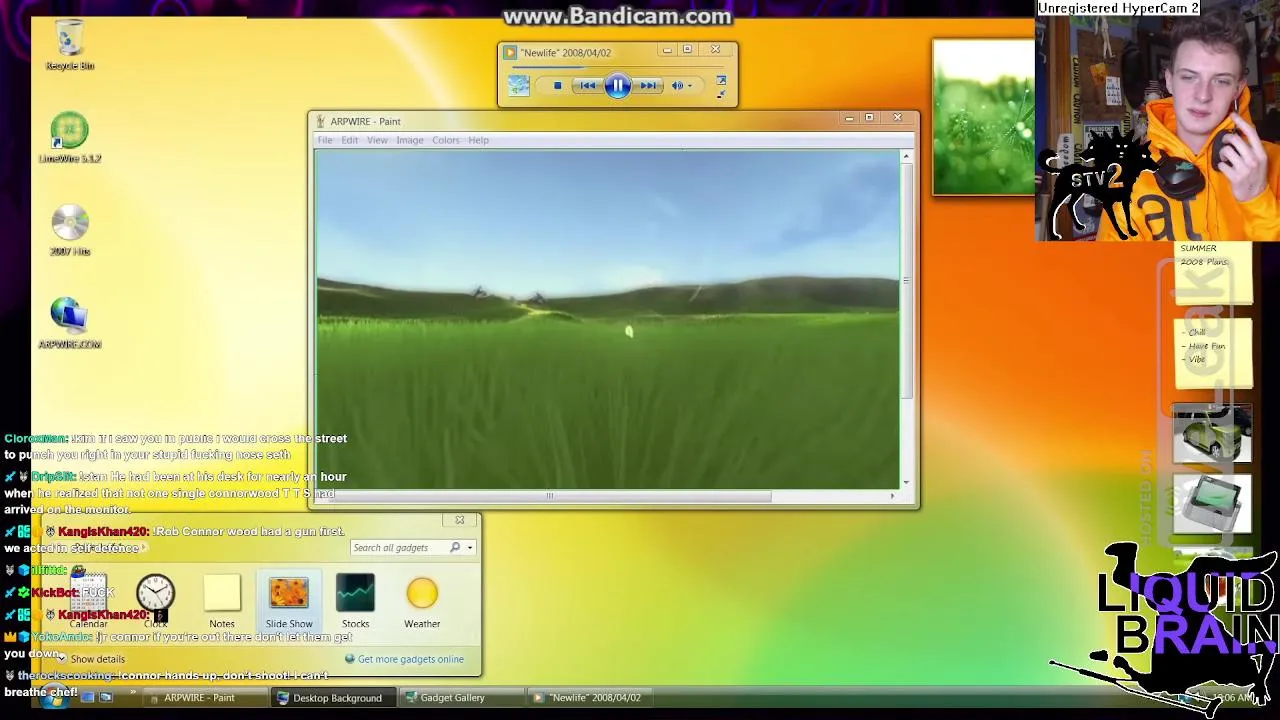This screenshot has height=720, width=1280.
Task: Click the gadget search magnifier icon
Action: point(455,548)
